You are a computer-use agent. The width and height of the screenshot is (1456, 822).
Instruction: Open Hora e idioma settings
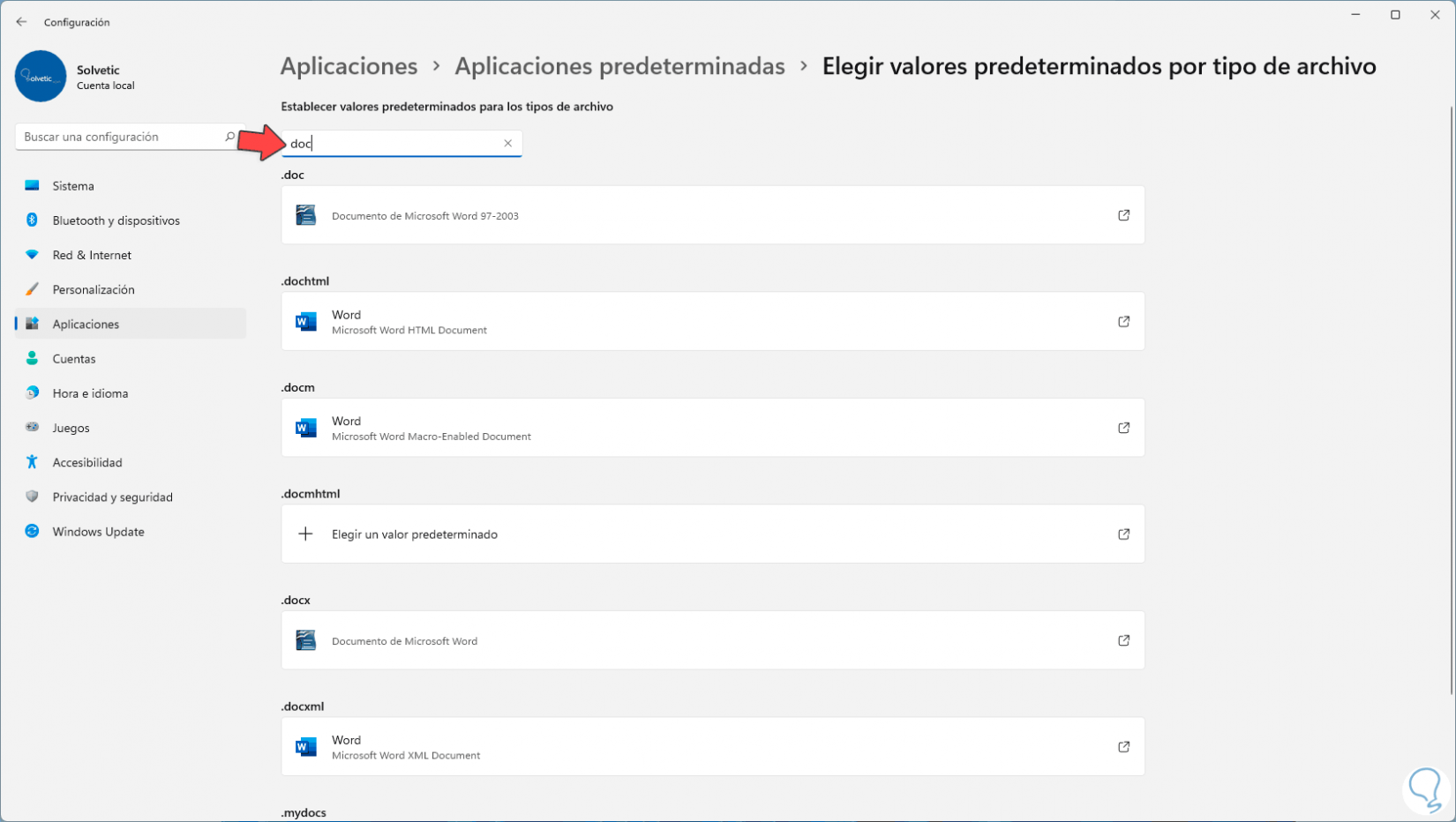pos(131,393)
